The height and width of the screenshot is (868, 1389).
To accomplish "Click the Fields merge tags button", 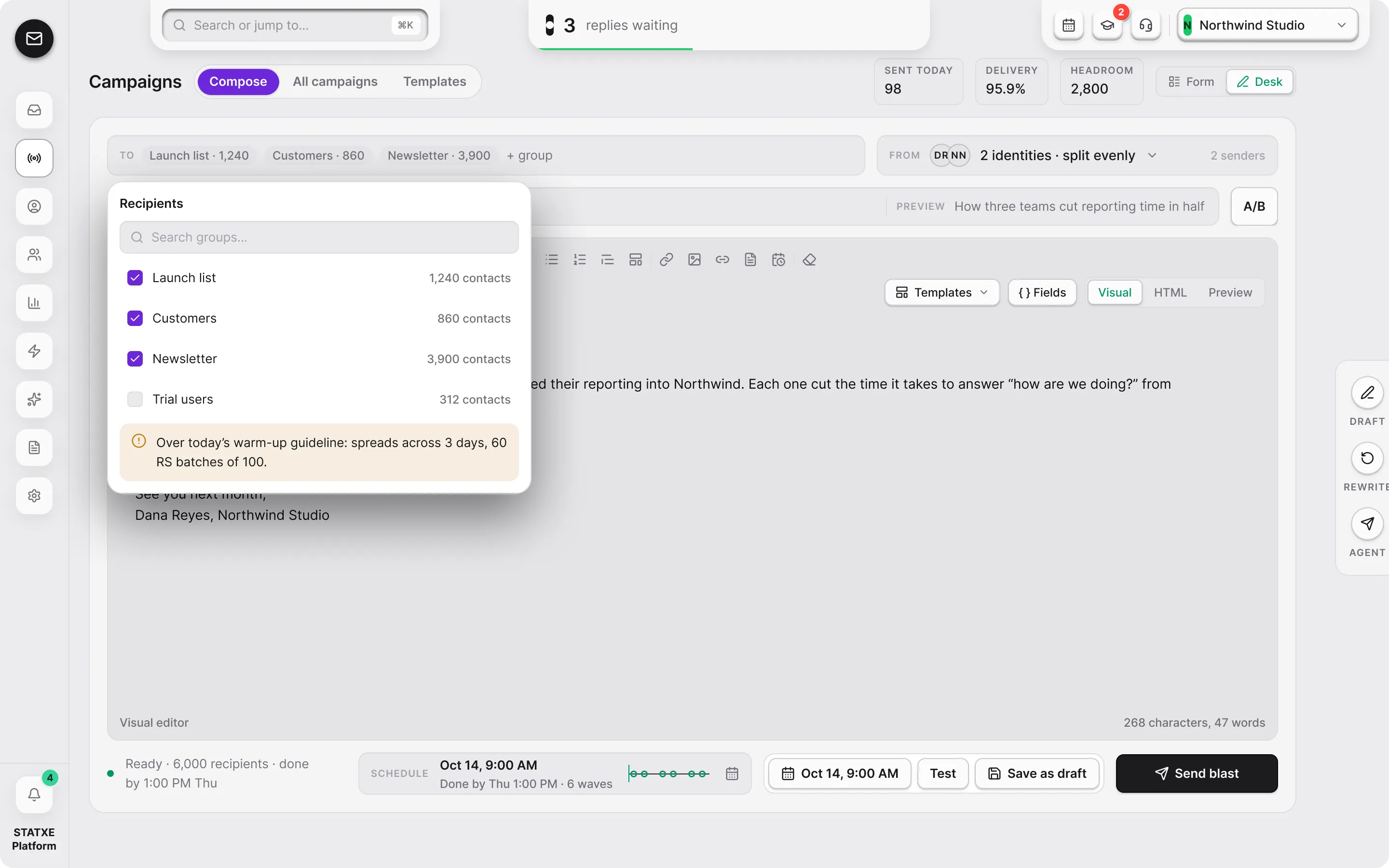I will point(1042,292).
